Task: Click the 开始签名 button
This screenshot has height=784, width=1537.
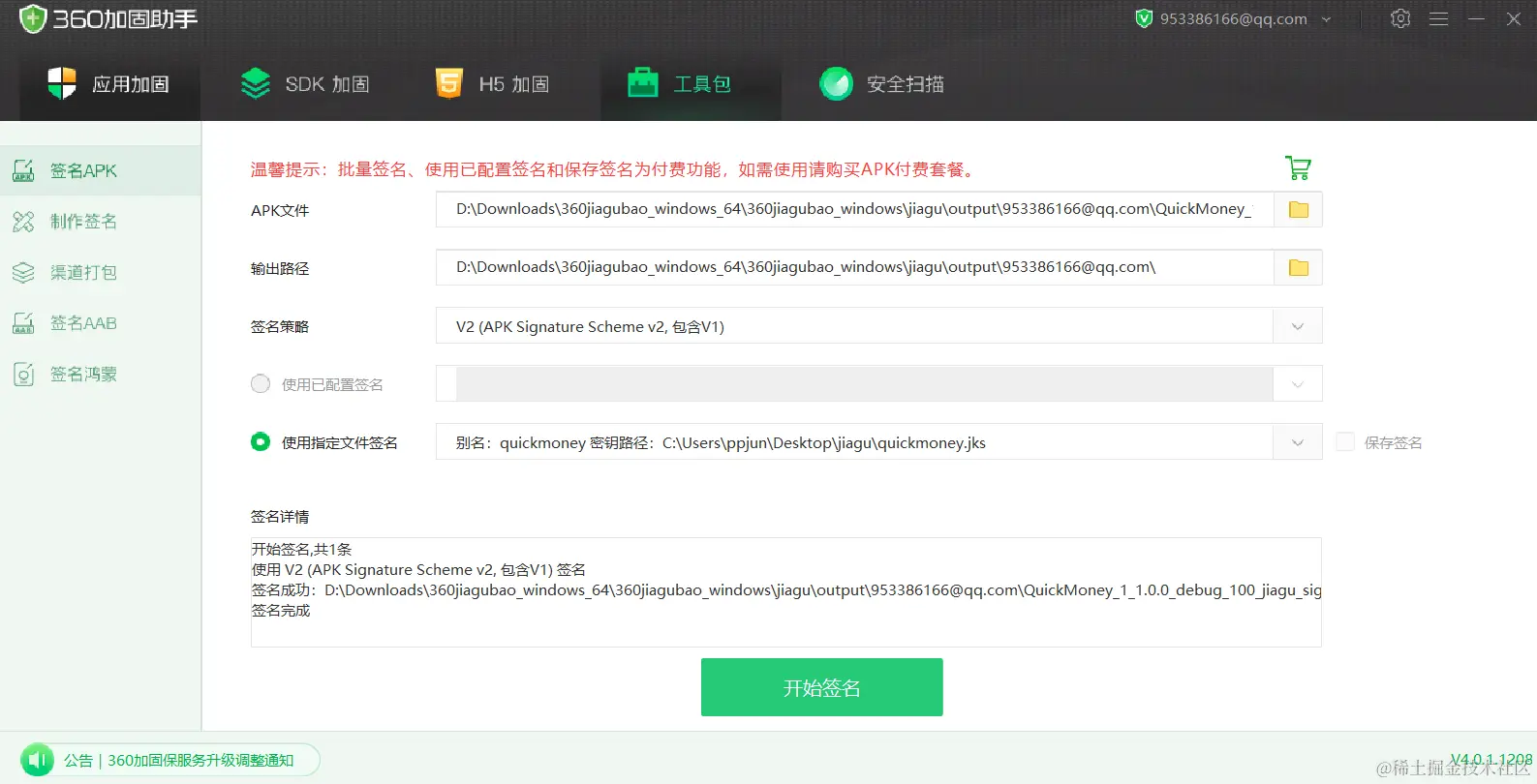Action: coord(821,687)
